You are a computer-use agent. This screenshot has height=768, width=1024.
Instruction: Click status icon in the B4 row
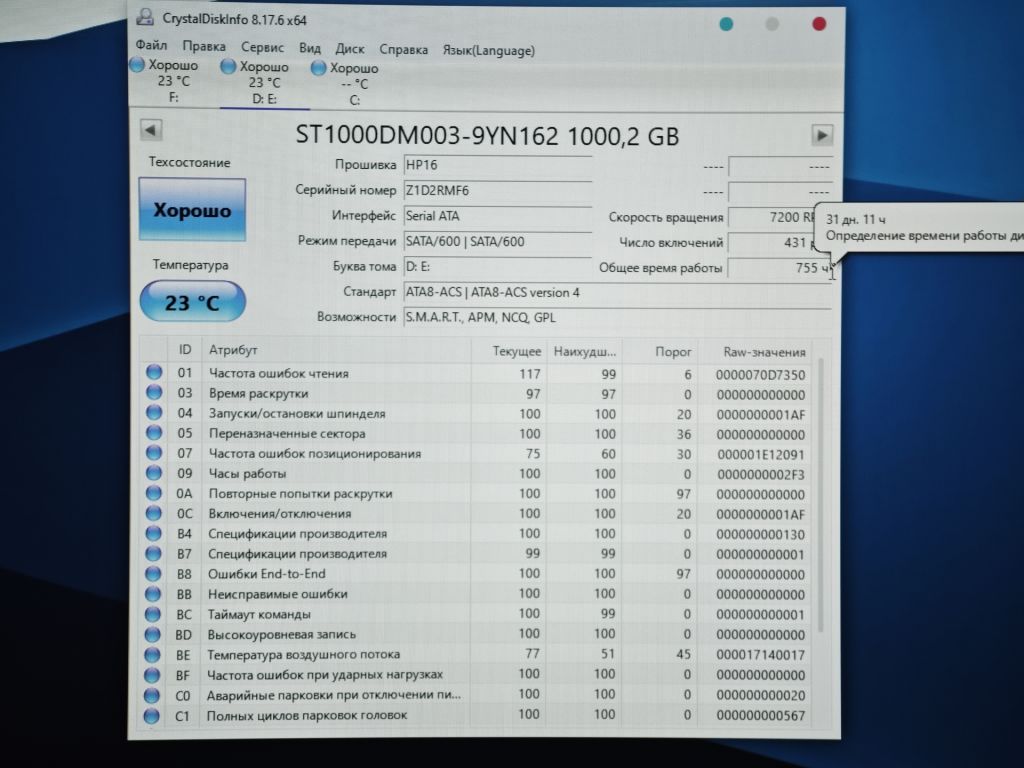153,534
